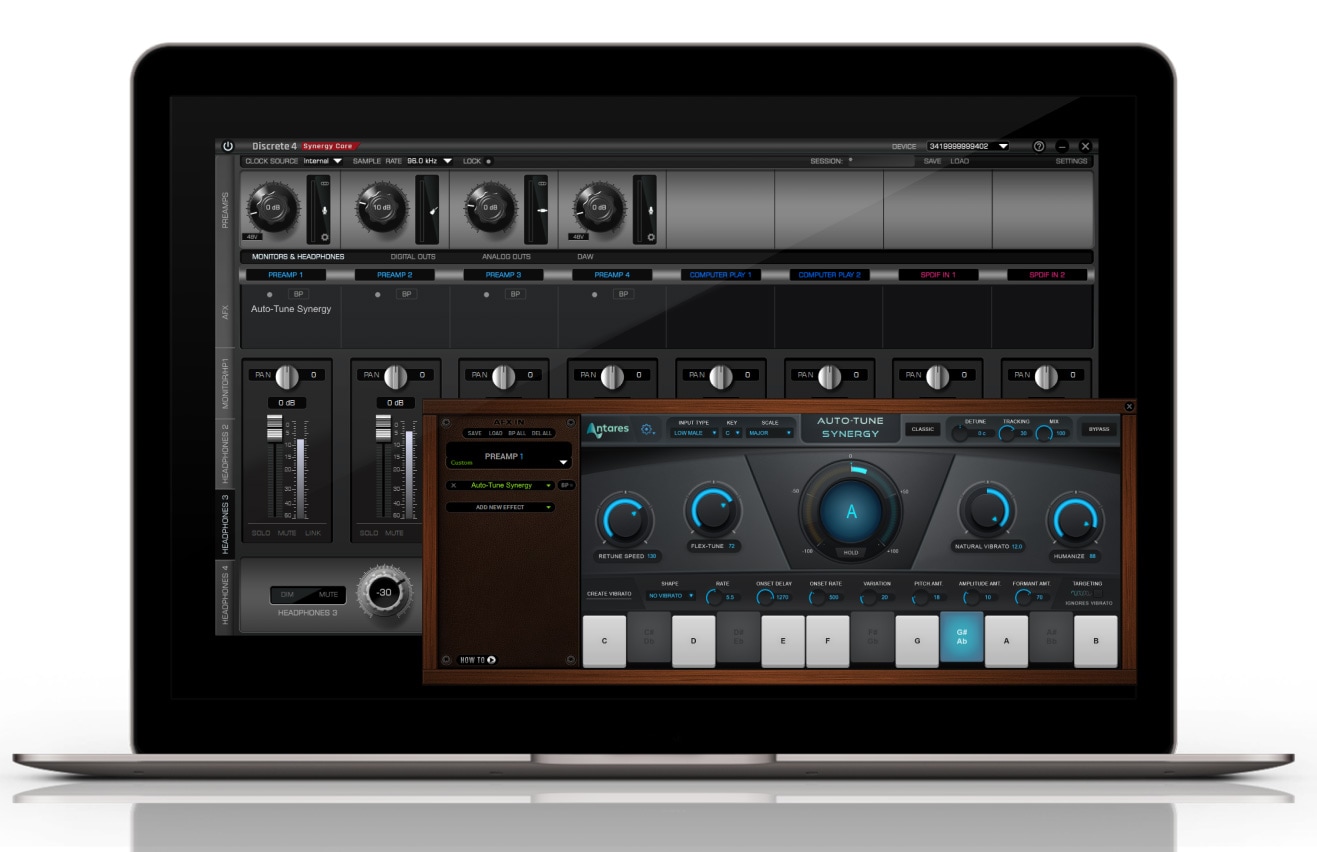The height and width of the screenshot is (852, 1317).
Task: Open the ADD NEW EFFECT dropdown
Action: coord(500,507)
